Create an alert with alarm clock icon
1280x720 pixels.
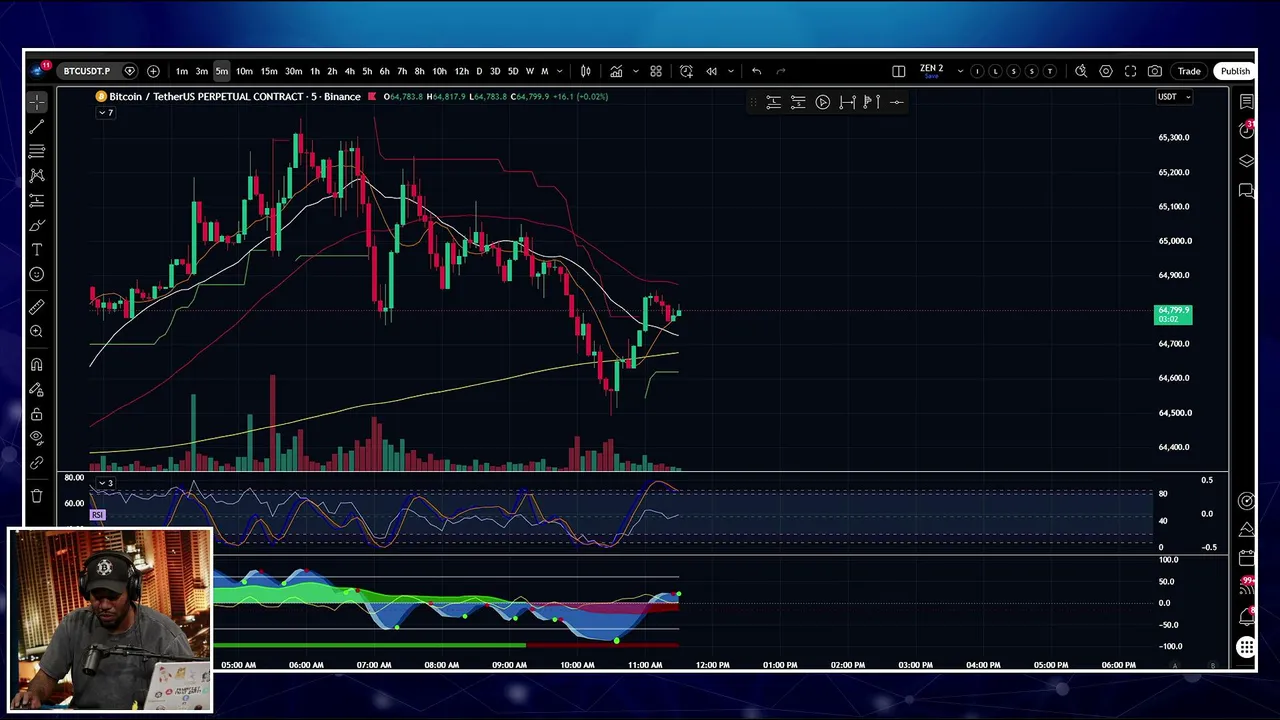coord(686,71)
